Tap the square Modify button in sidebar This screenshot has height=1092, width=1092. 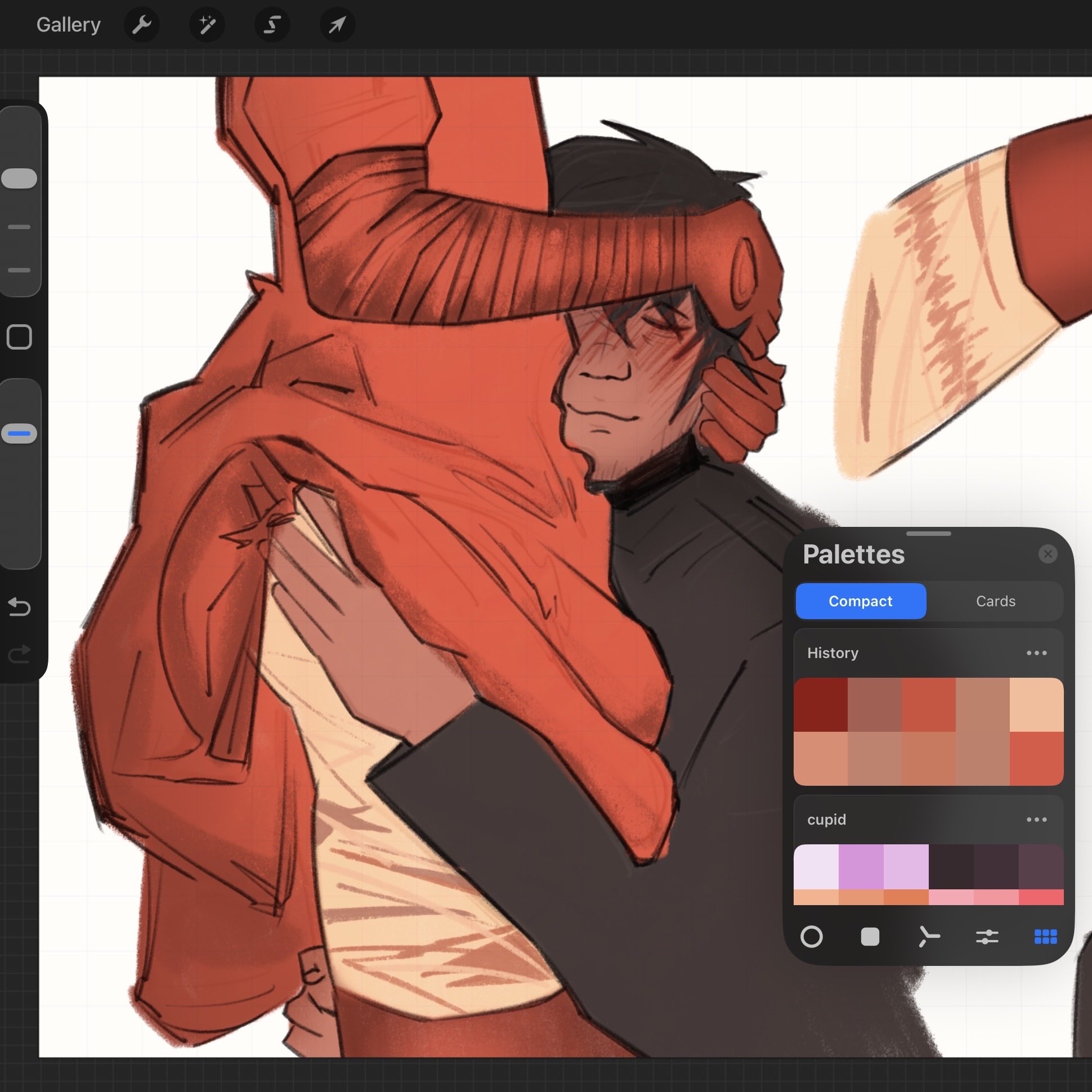pyautogui.click(x=20, y=337)
